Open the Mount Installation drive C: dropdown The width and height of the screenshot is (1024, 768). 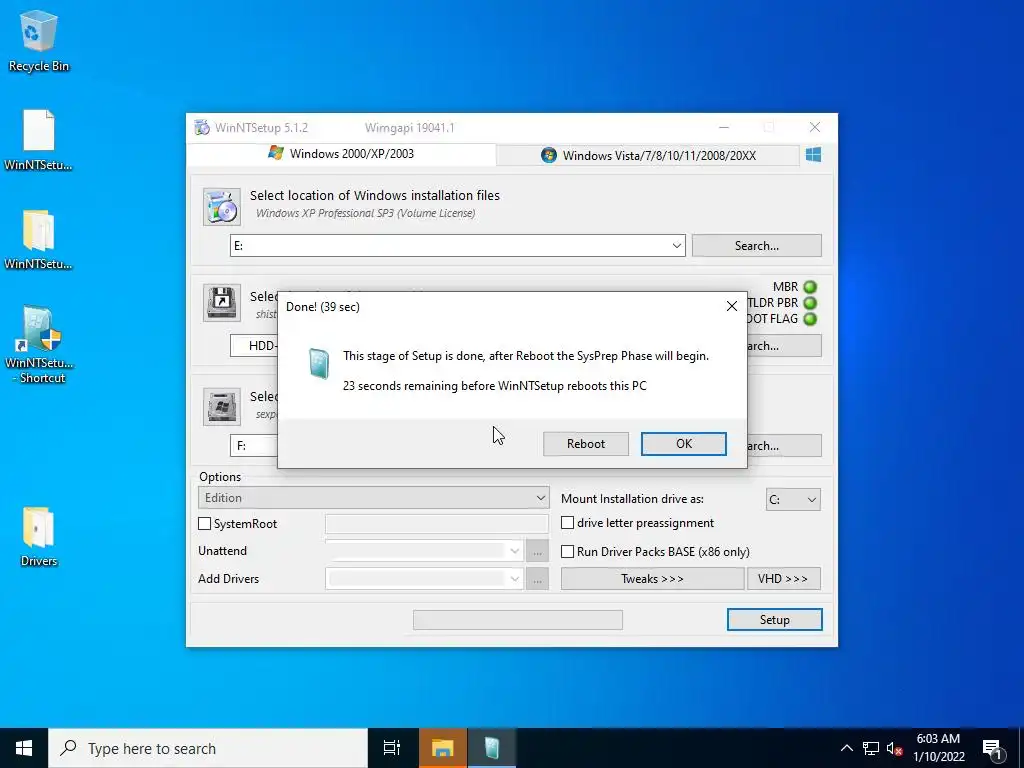point(793,500)
